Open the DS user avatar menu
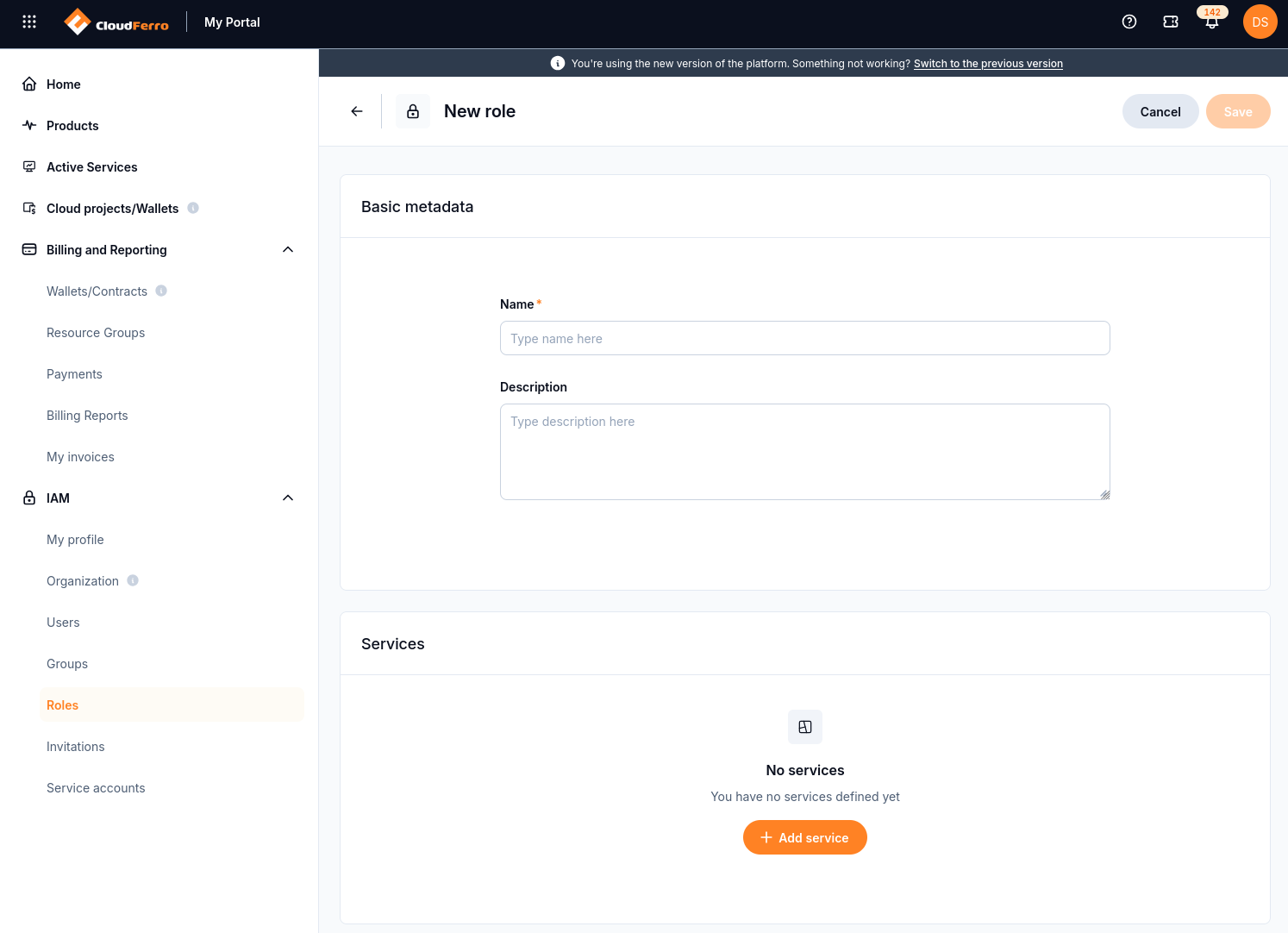The width and height of the screenshot is (1288, 933). [x=1260, y=22]
